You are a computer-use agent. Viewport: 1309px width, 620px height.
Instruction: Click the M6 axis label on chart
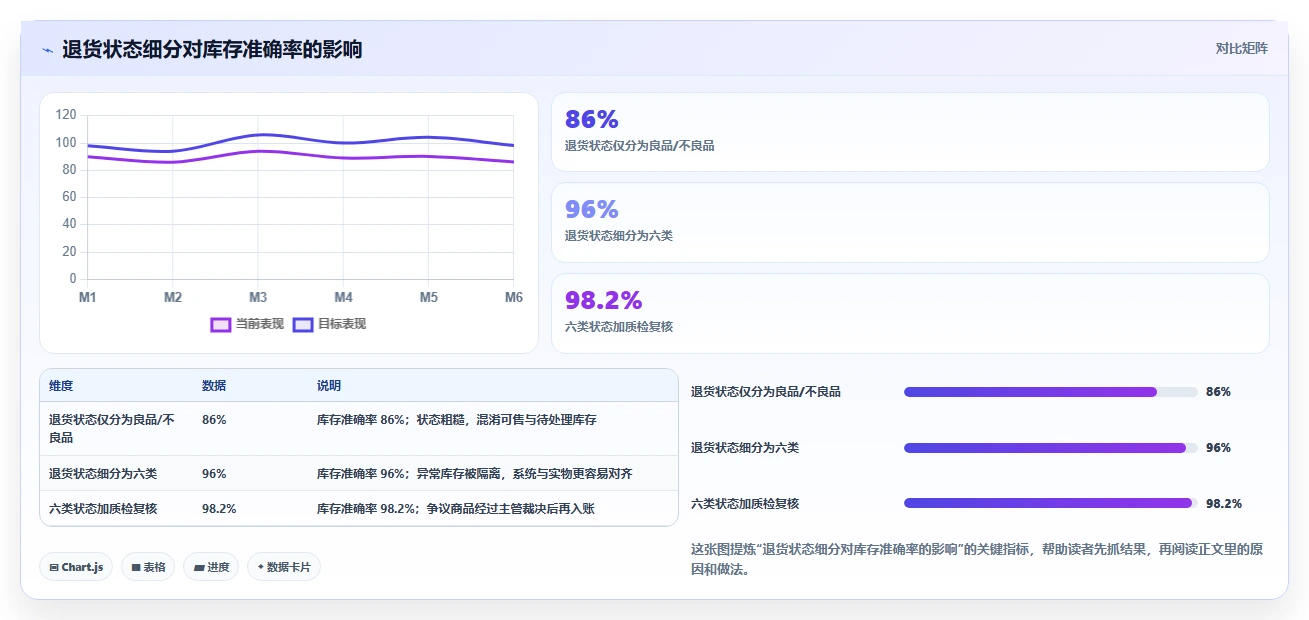[513, 298]
